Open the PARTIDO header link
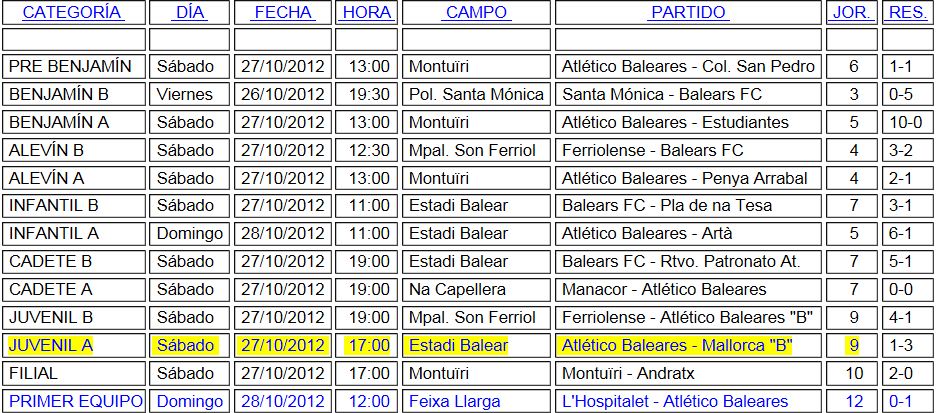This screenshot has width=936, height=413. (688, 13)
